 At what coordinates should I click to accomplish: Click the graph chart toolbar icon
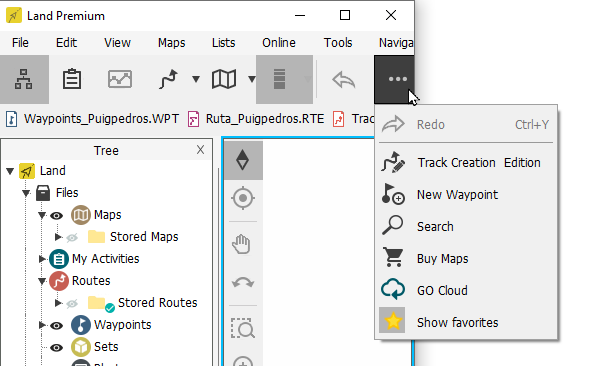[120, 79]
